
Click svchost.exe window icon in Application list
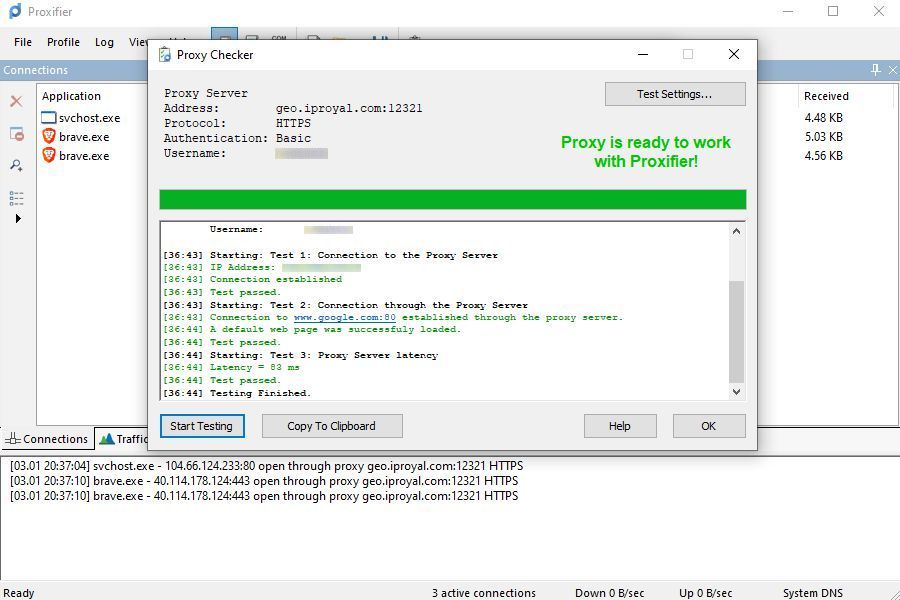(x=49, y=118)
